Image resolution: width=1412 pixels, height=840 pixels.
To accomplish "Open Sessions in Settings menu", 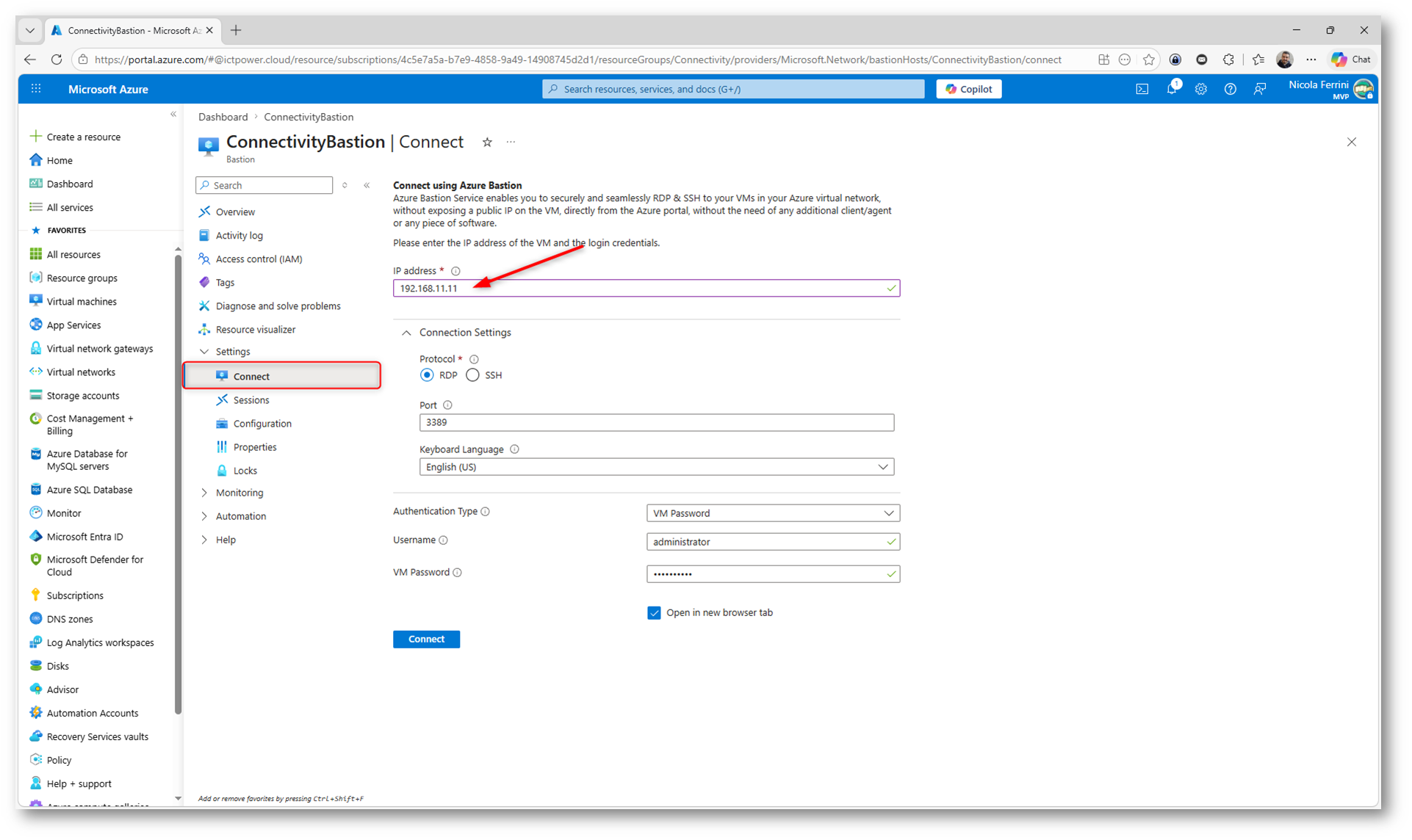I will click(251, 400).
